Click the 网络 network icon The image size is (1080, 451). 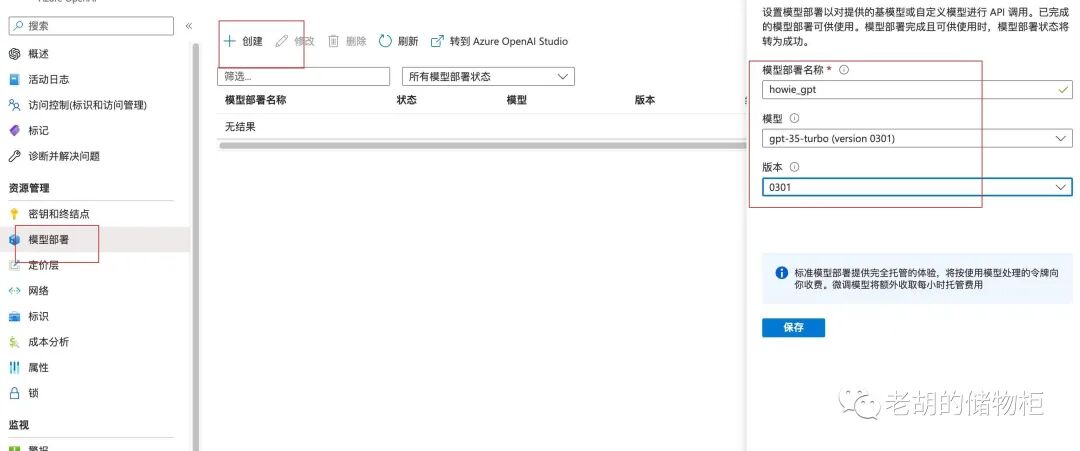pyautogui.click(x=14, y=291)
